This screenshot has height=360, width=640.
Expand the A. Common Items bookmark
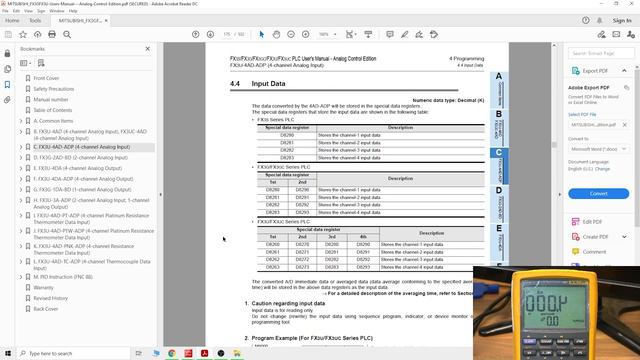21,121
